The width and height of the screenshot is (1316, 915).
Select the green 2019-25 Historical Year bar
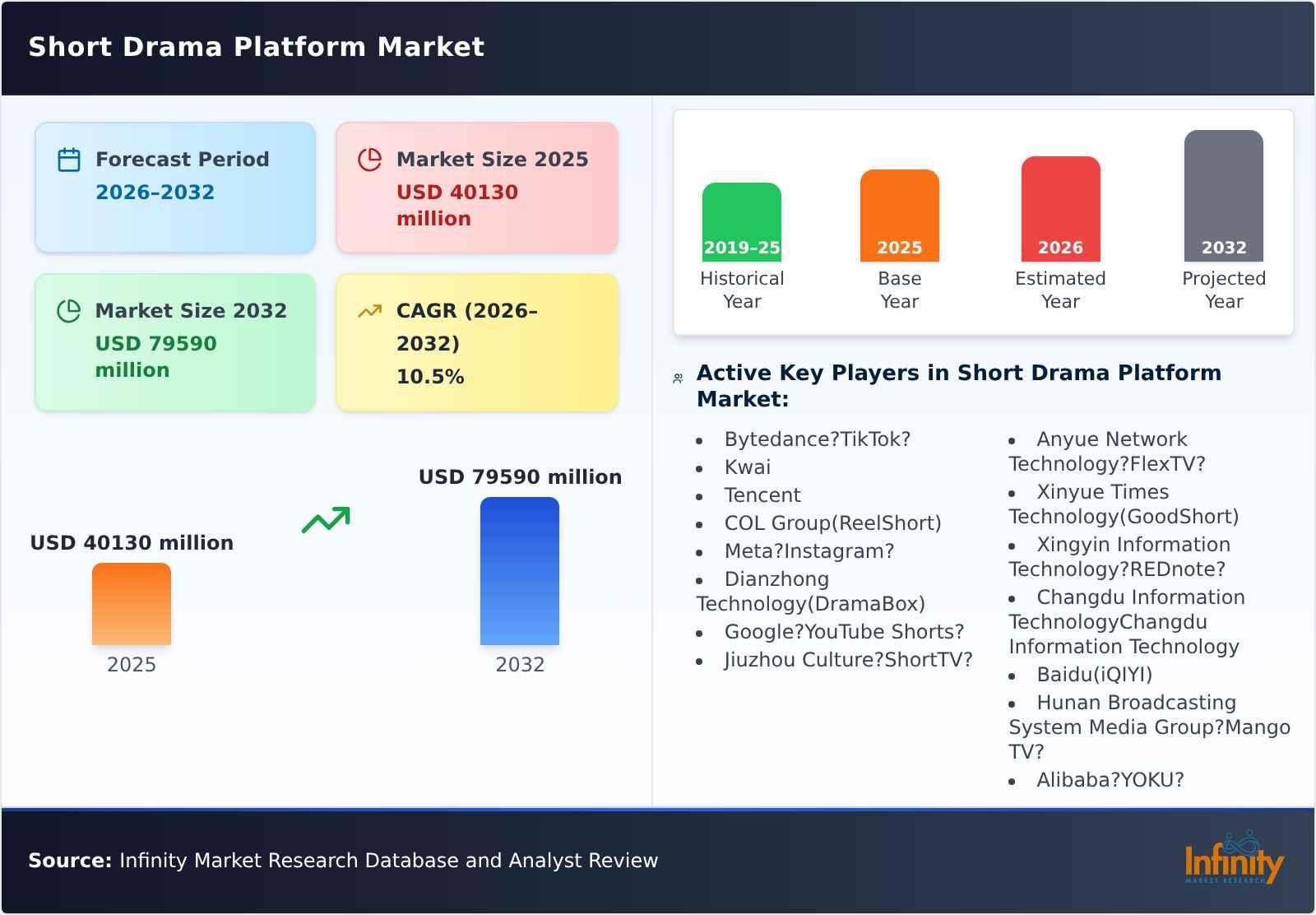coord(742,222)
